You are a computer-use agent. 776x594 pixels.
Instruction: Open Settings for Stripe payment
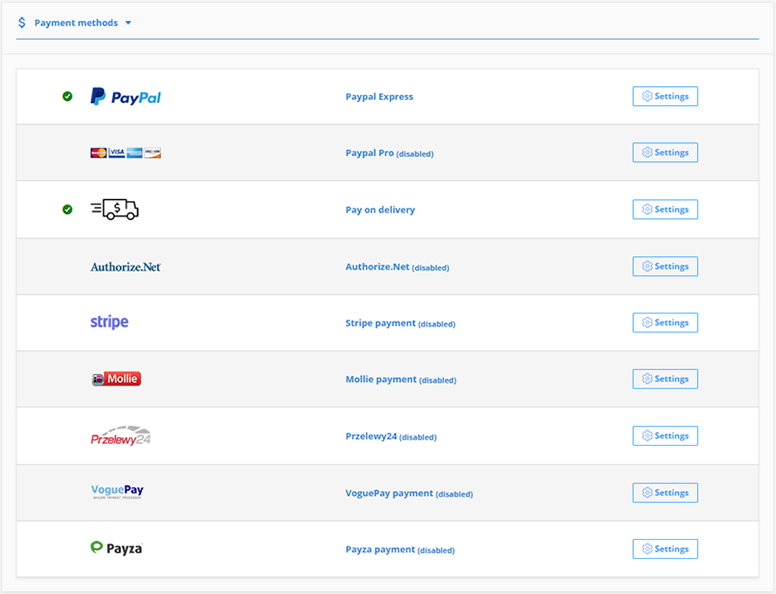665,323
